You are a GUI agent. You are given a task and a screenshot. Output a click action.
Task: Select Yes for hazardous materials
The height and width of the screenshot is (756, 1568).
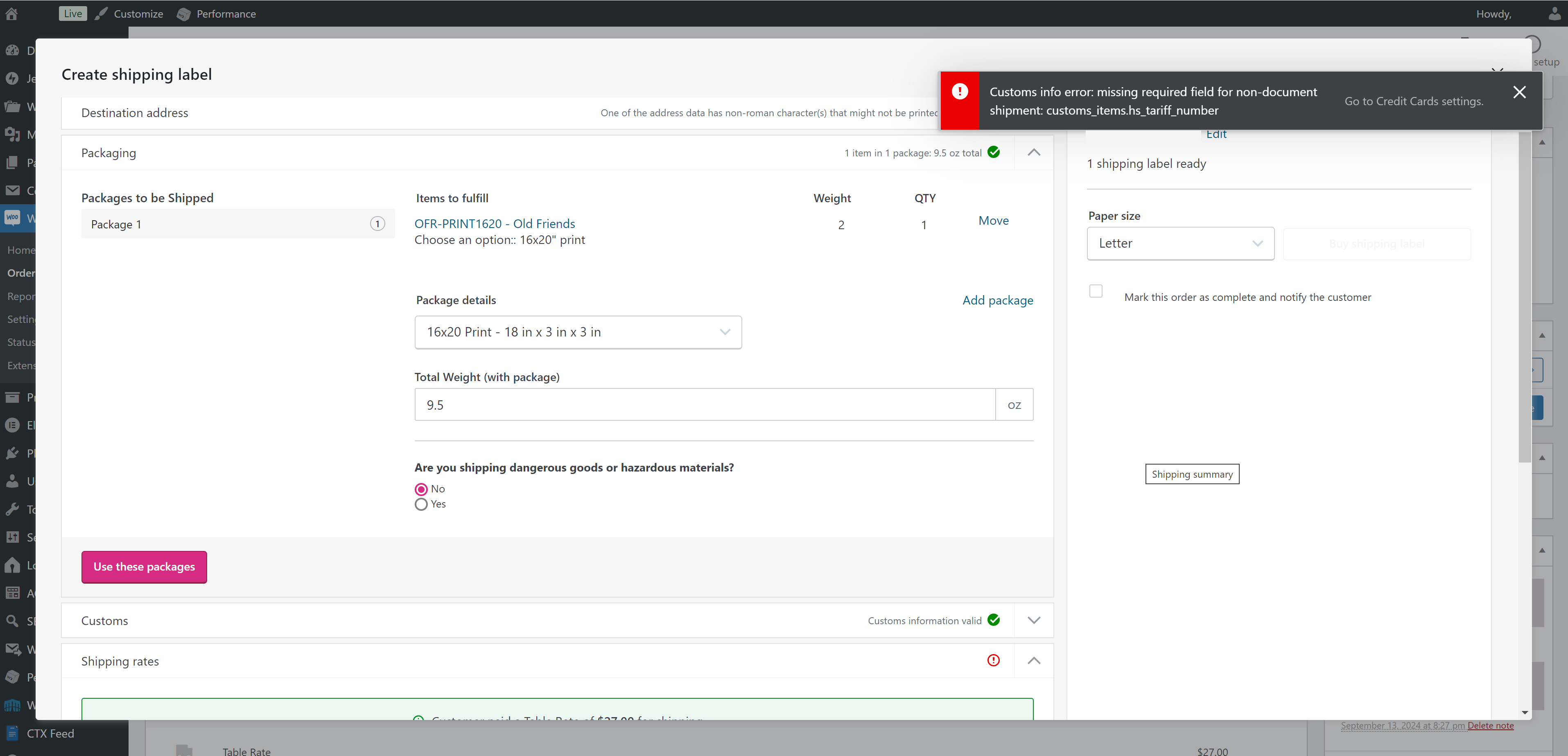(421, 505)
